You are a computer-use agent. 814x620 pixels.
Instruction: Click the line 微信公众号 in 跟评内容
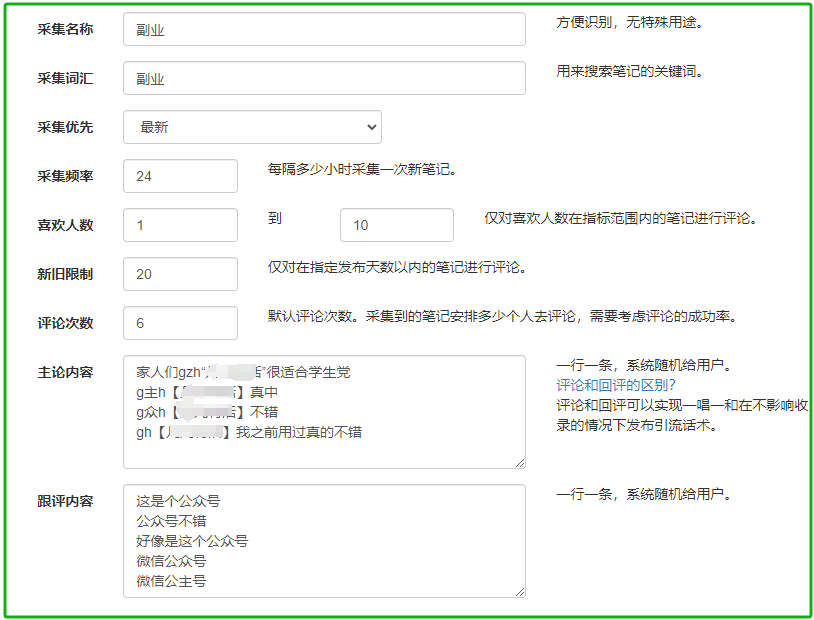click(171, 561)
